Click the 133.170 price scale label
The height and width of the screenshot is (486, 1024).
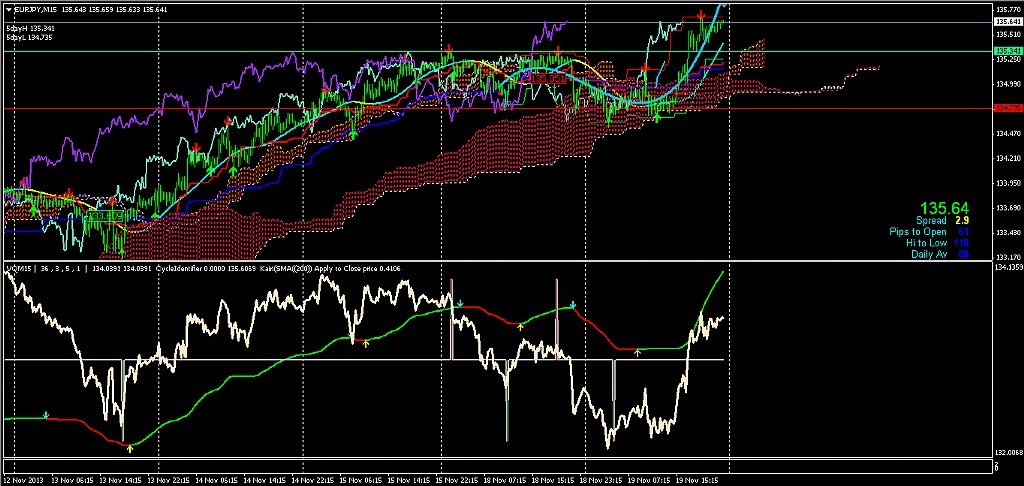1008,257
